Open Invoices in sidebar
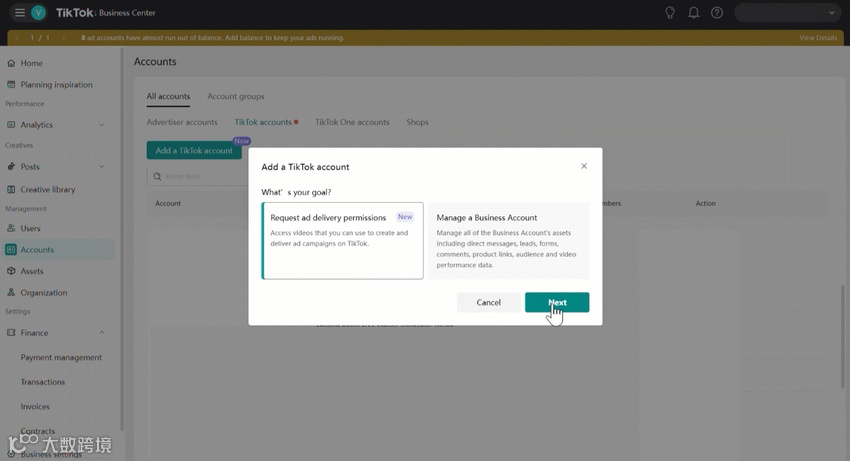Screen dimensions: 850x461 [x=35, y=406]
